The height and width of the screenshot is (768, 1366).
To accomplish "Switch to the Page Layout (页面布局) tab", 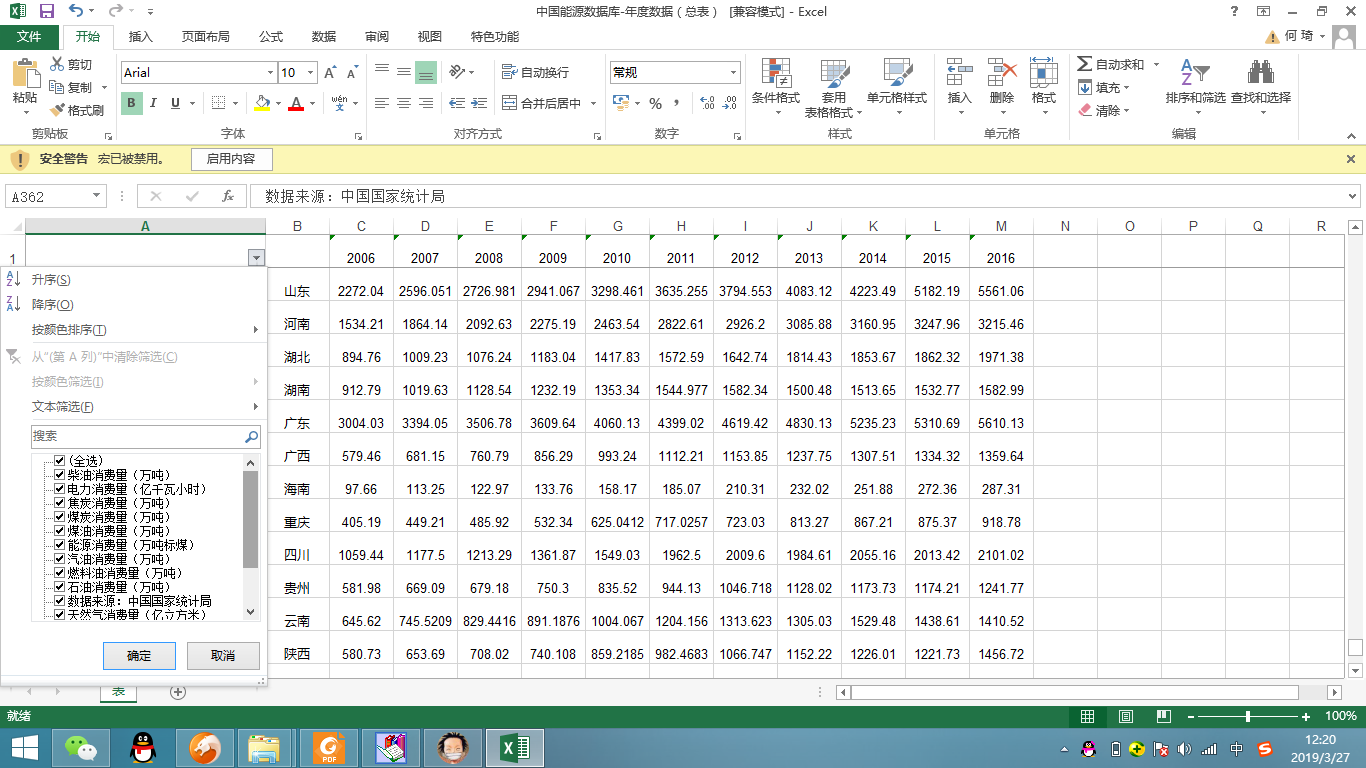I will [205, 37].
